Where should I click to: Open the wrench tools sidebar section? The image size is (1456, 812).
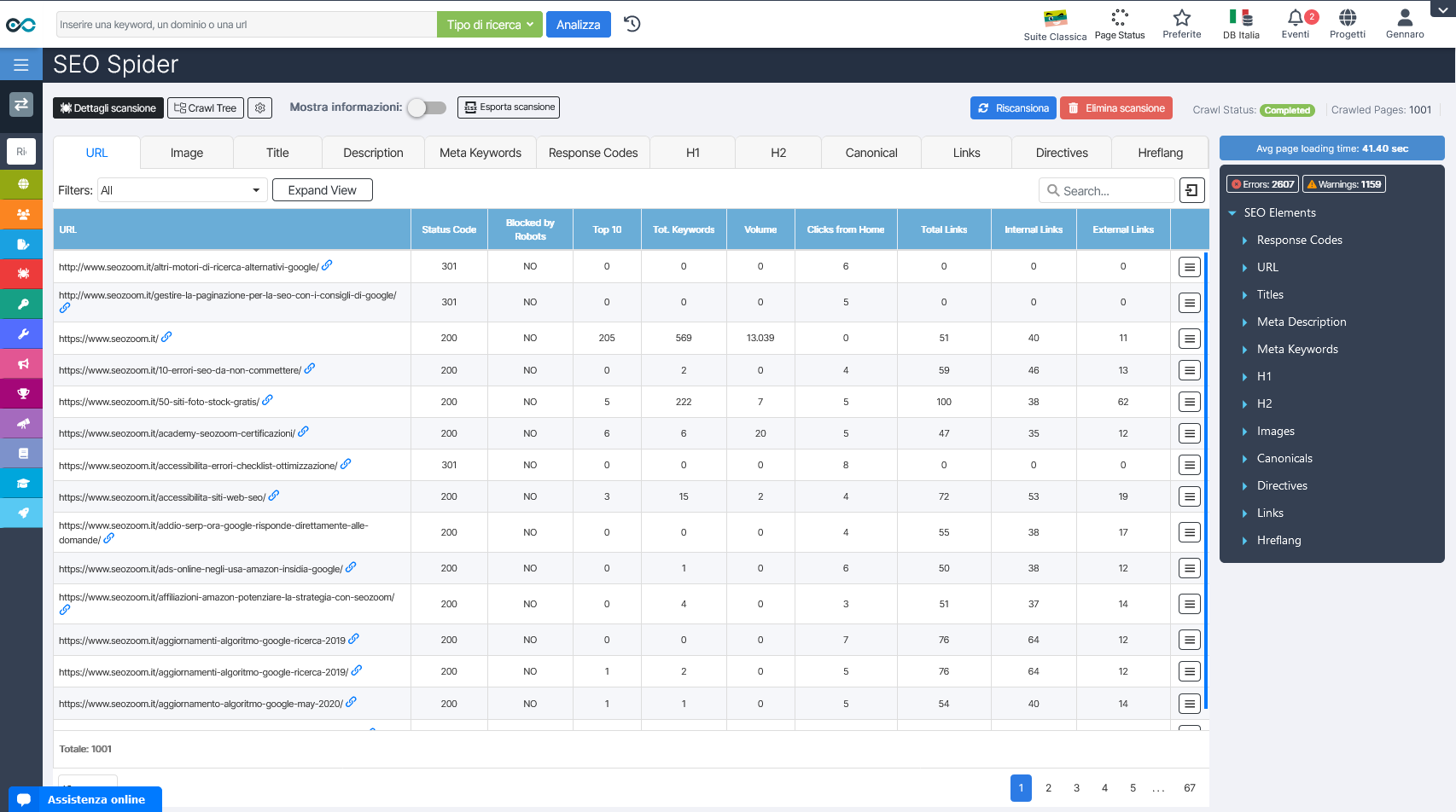21,333
